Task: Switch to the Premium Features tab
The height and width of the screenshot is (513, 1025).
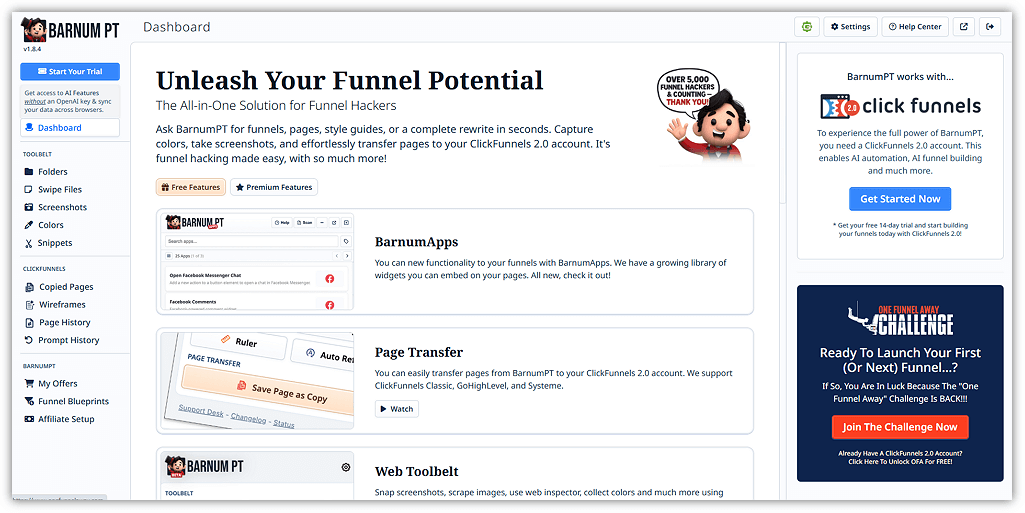Action: point(274,187)
